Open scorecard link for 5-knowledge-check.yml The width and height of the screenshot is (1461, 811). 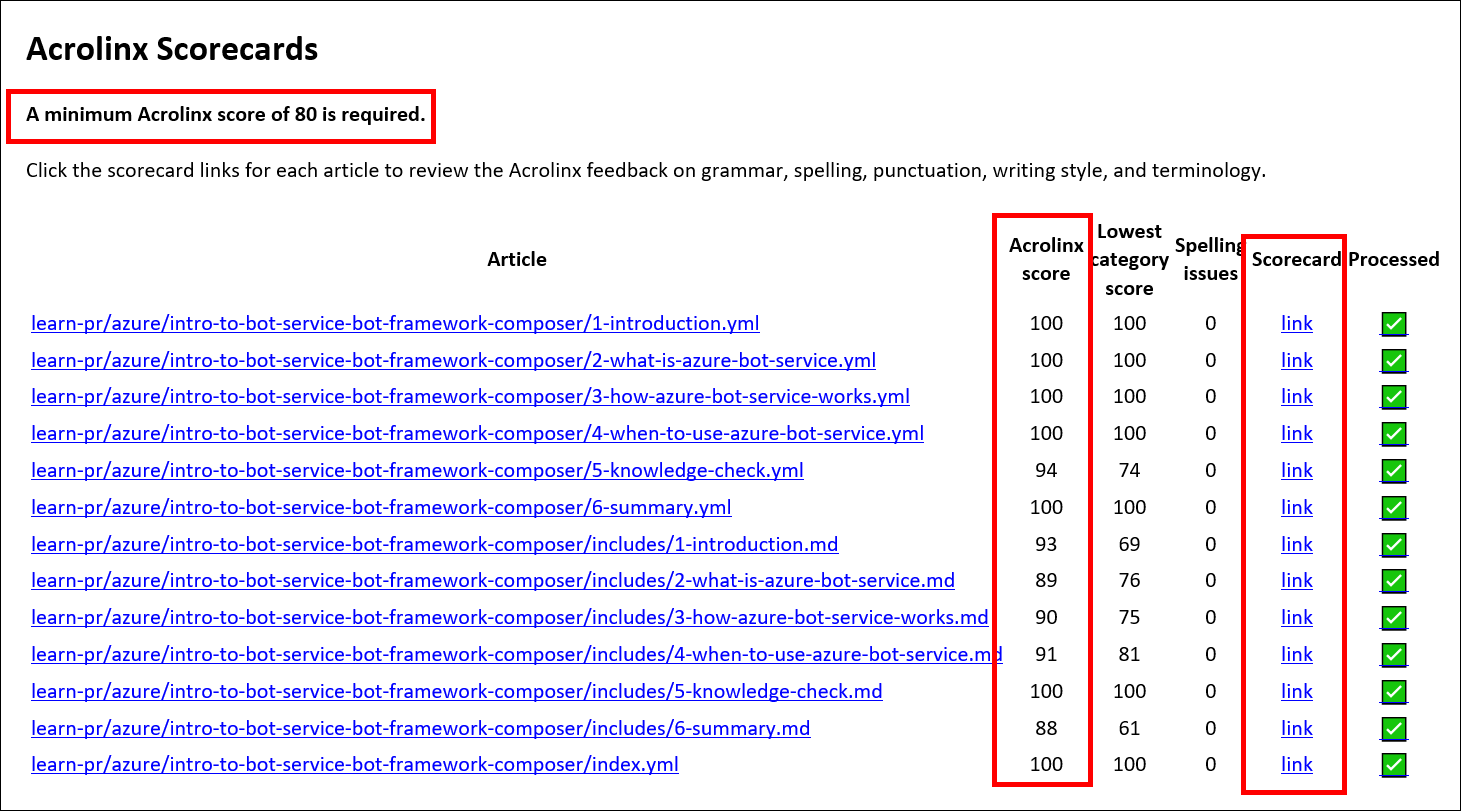coord(1297,470)
